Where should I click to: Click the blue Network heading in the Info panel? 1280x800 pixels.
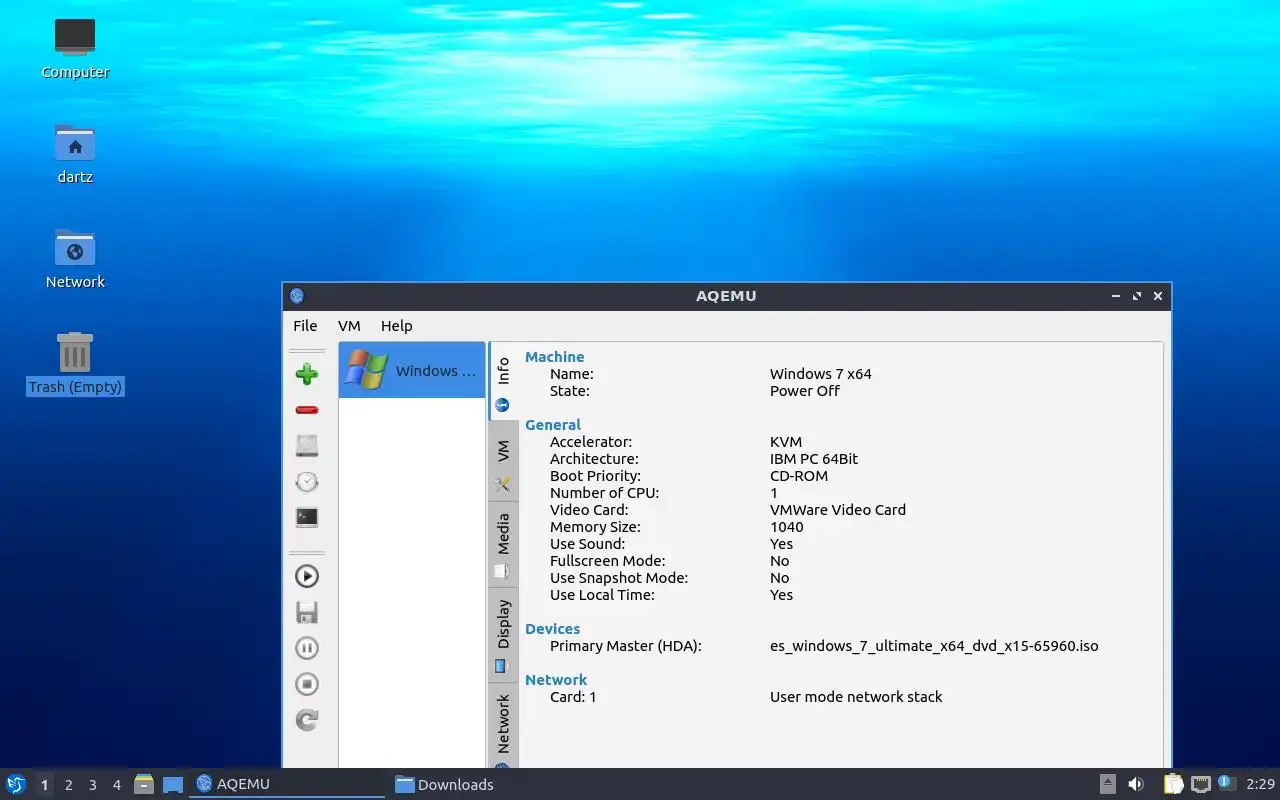pyautogui.click(x=556, y=680)
